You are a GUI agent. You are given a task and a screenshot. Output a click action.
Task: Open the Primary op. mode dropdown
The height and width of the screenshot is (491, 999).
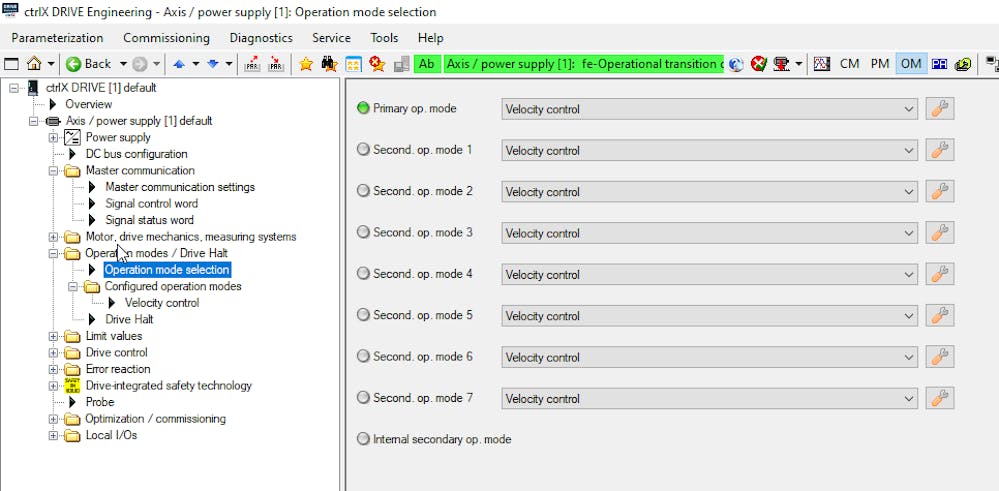709,109
